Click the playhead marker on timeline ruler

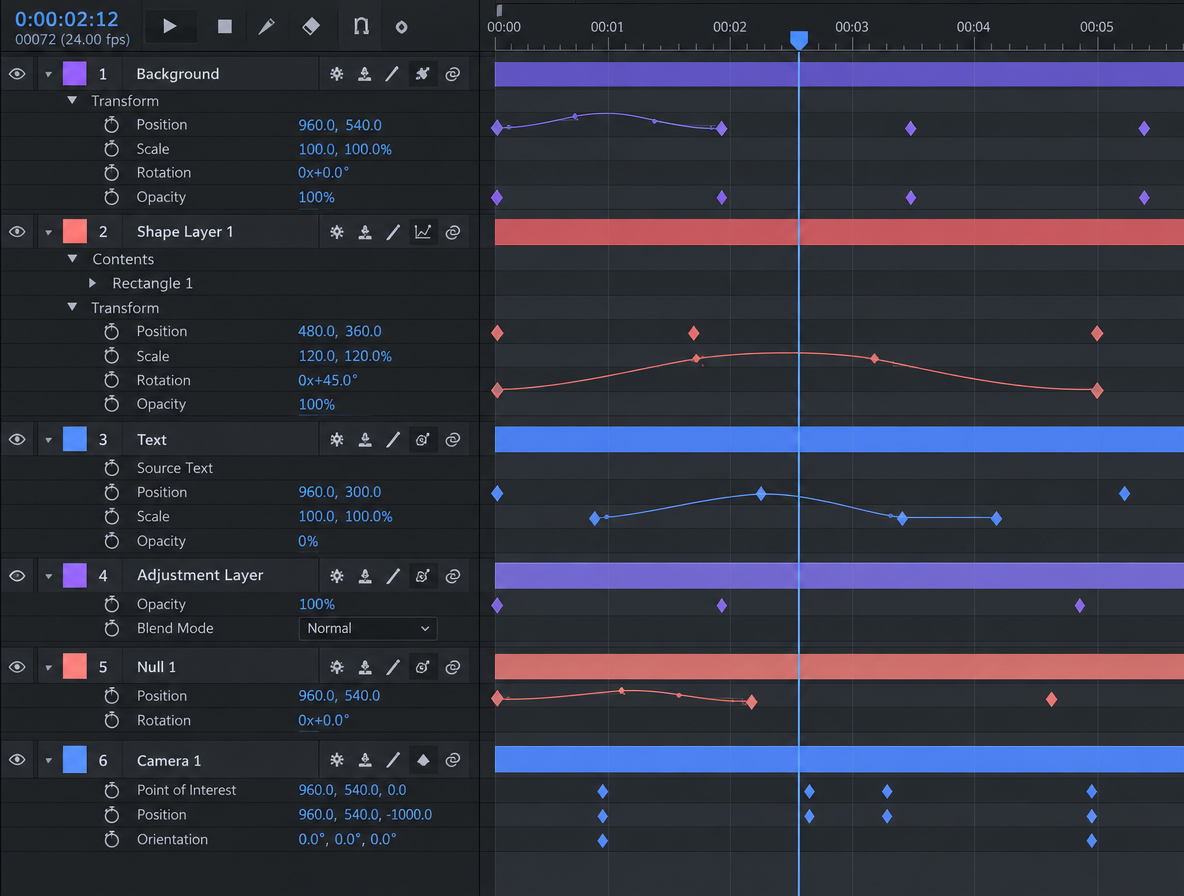tap(799, 39)
